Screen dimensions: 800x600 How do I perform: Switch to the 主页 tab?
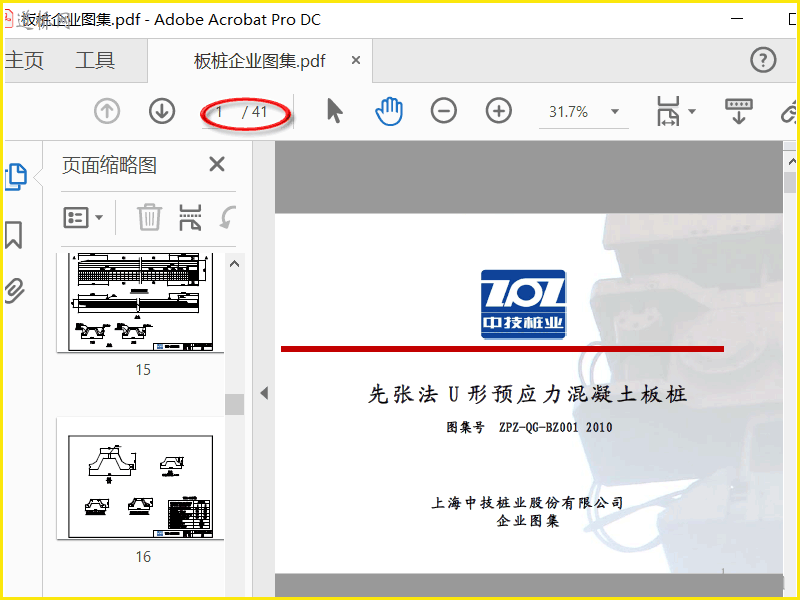(24, 60)
